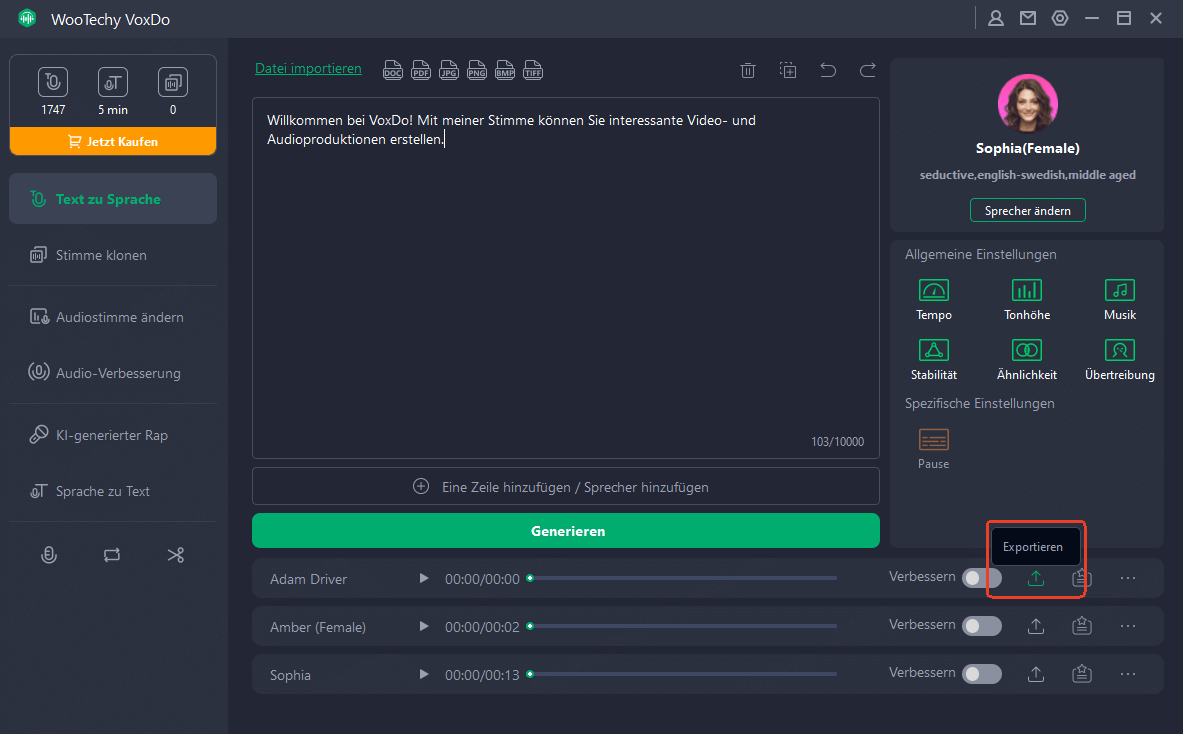Switch to Stimme klonen tab
Screen dimensions: 1183x734
tap(101, 255)
